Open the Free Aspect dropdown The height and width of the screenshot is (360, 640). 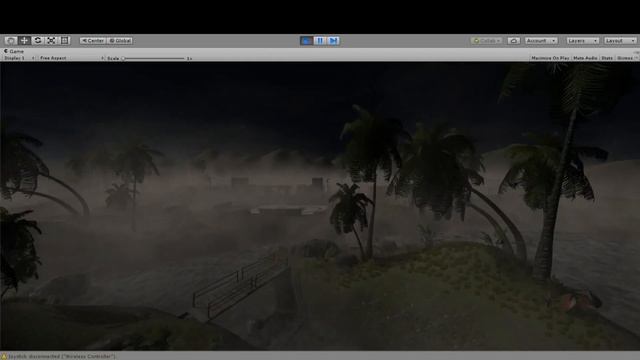click(71, 58)
